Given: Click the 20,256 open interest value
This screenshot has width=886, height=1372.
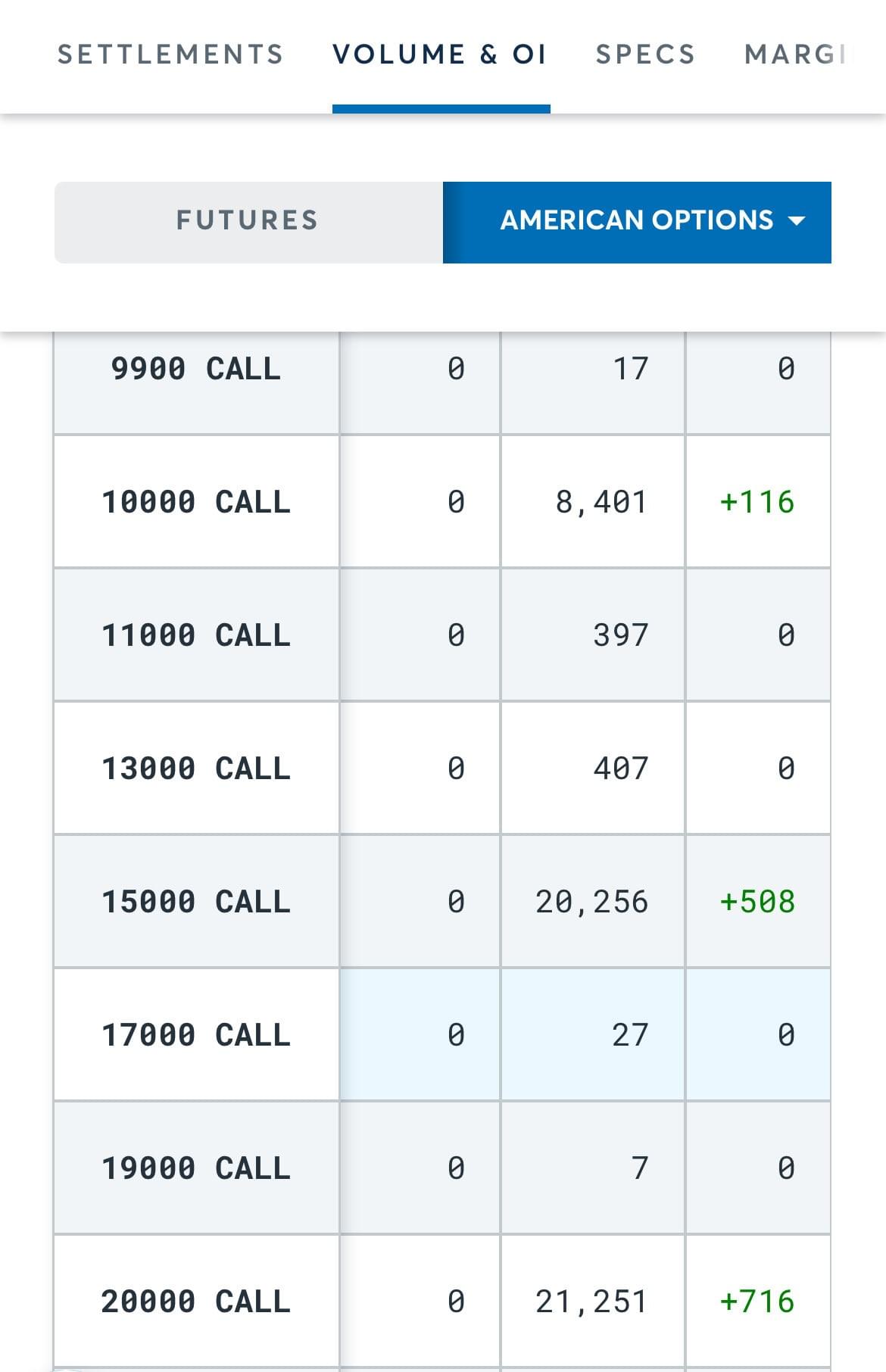Looking at the screenshot, I should pos(592,902).
